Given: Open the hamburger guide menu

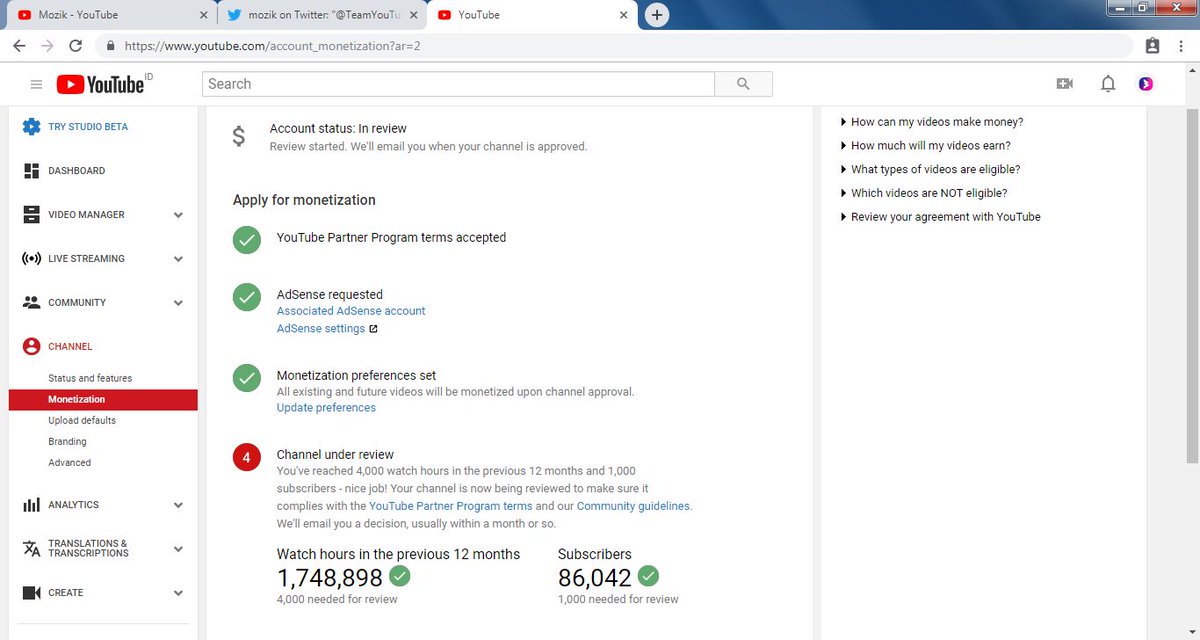Looking at the screenshot, I should [x=37, y=85].
